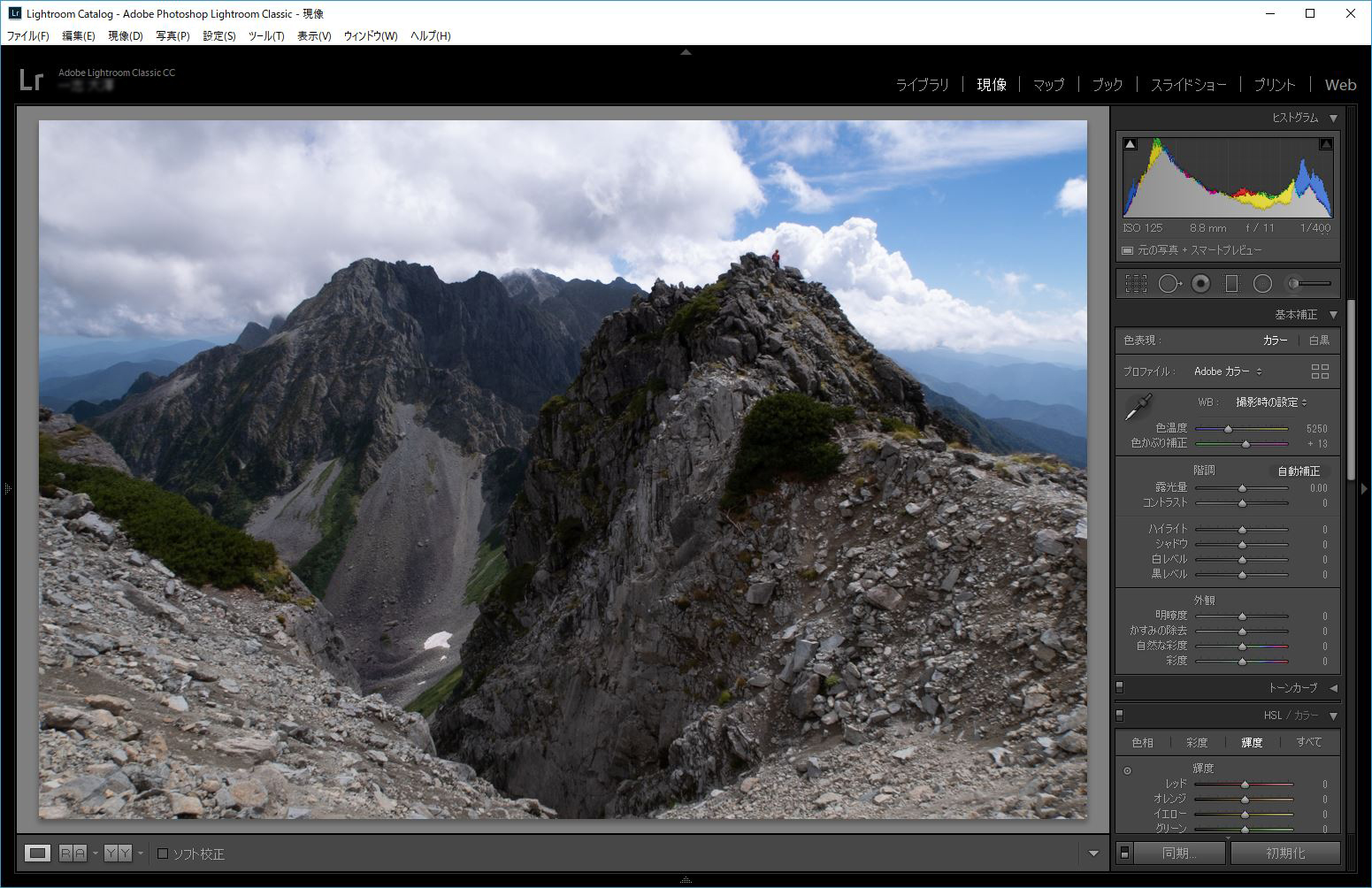The width and height of the screenshot is (1372, 888).
Task: Click the 初期化 reset button
Action: click(1285, 854)
